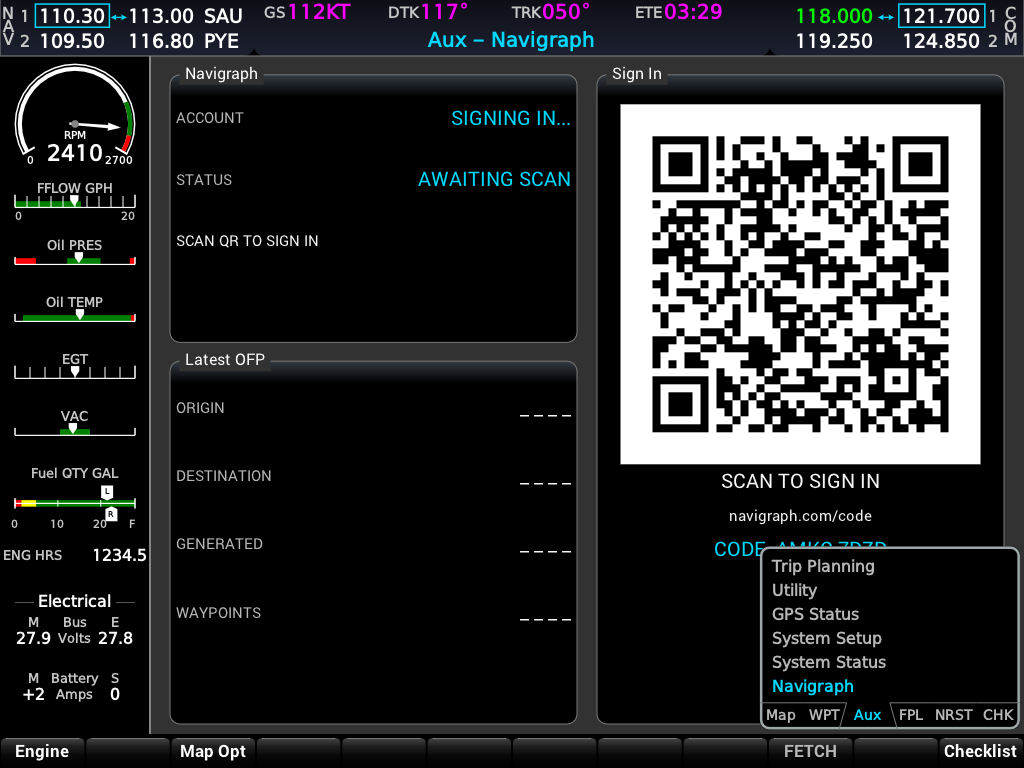This screenshot has width=1024, height=768.
Task: Click the essential bus 27.8 volts value
Action: point(116,638)
